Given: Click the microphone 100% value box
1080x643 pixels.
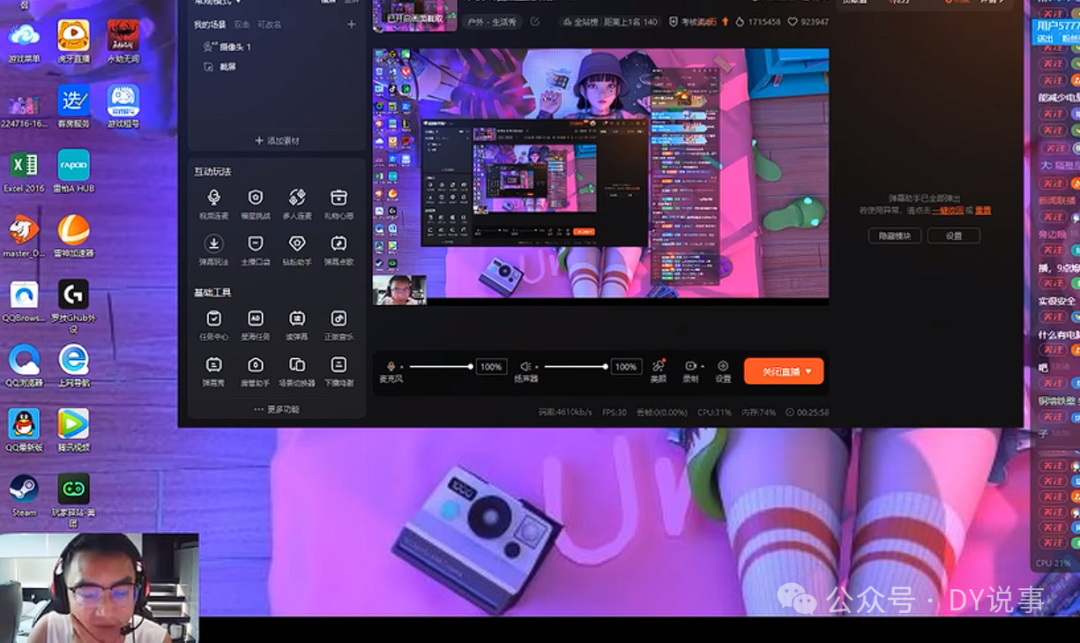Looking at the screenshot, I should (x=490, y=367).
